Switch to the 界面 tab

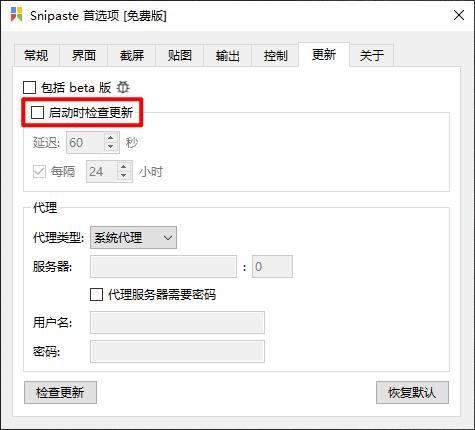(84, 55)
